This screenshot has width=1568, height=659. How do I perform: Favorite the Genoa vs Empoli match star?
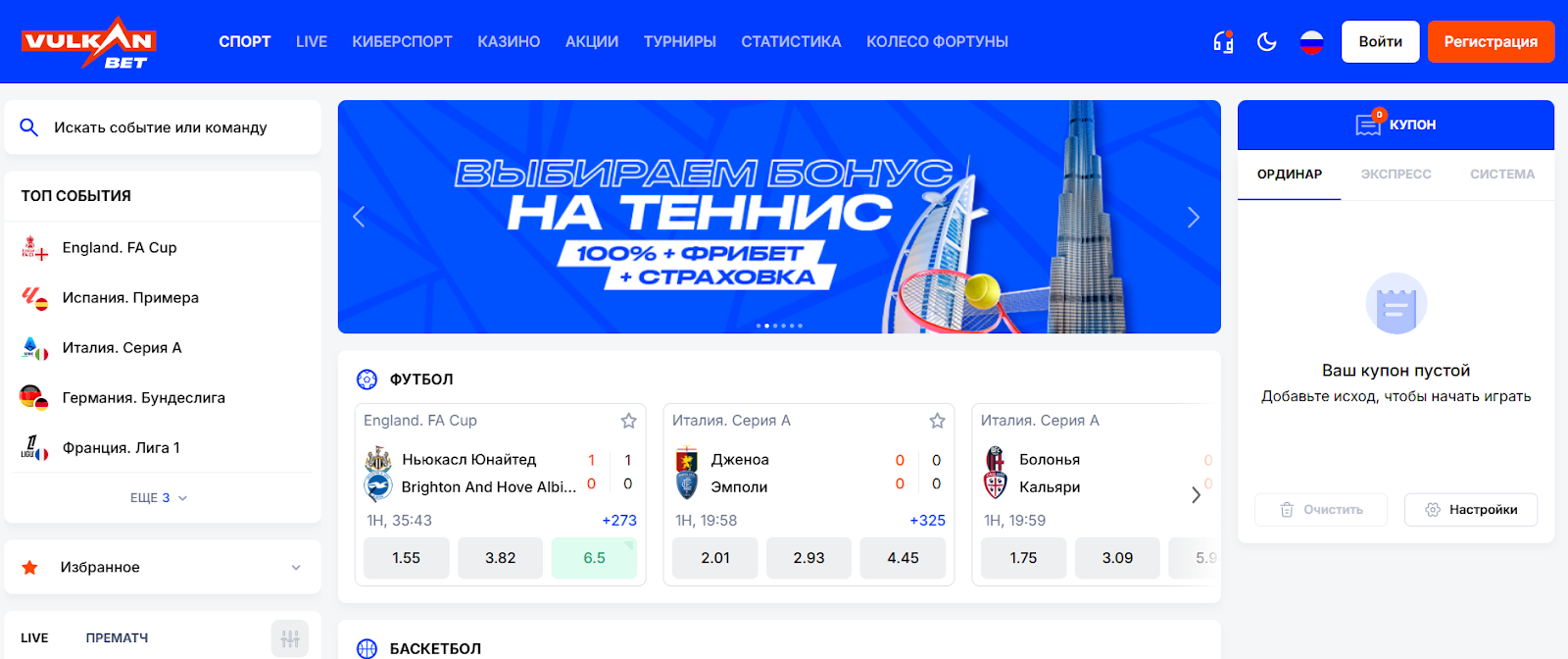click(937, 421)
